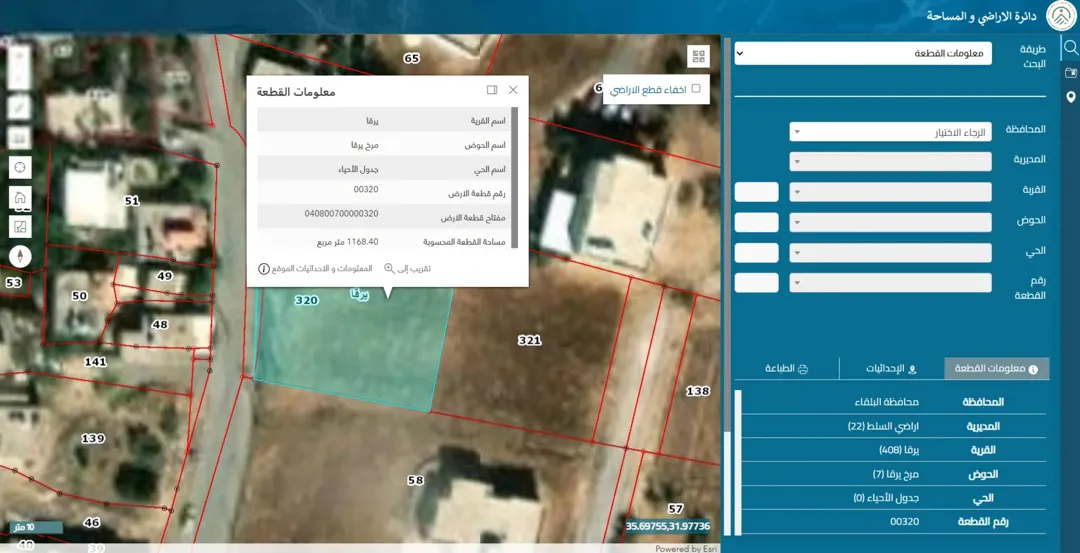Click the home extent map button
The image size is (1080, 553).
pyautogui.click(x=20, y=197)
